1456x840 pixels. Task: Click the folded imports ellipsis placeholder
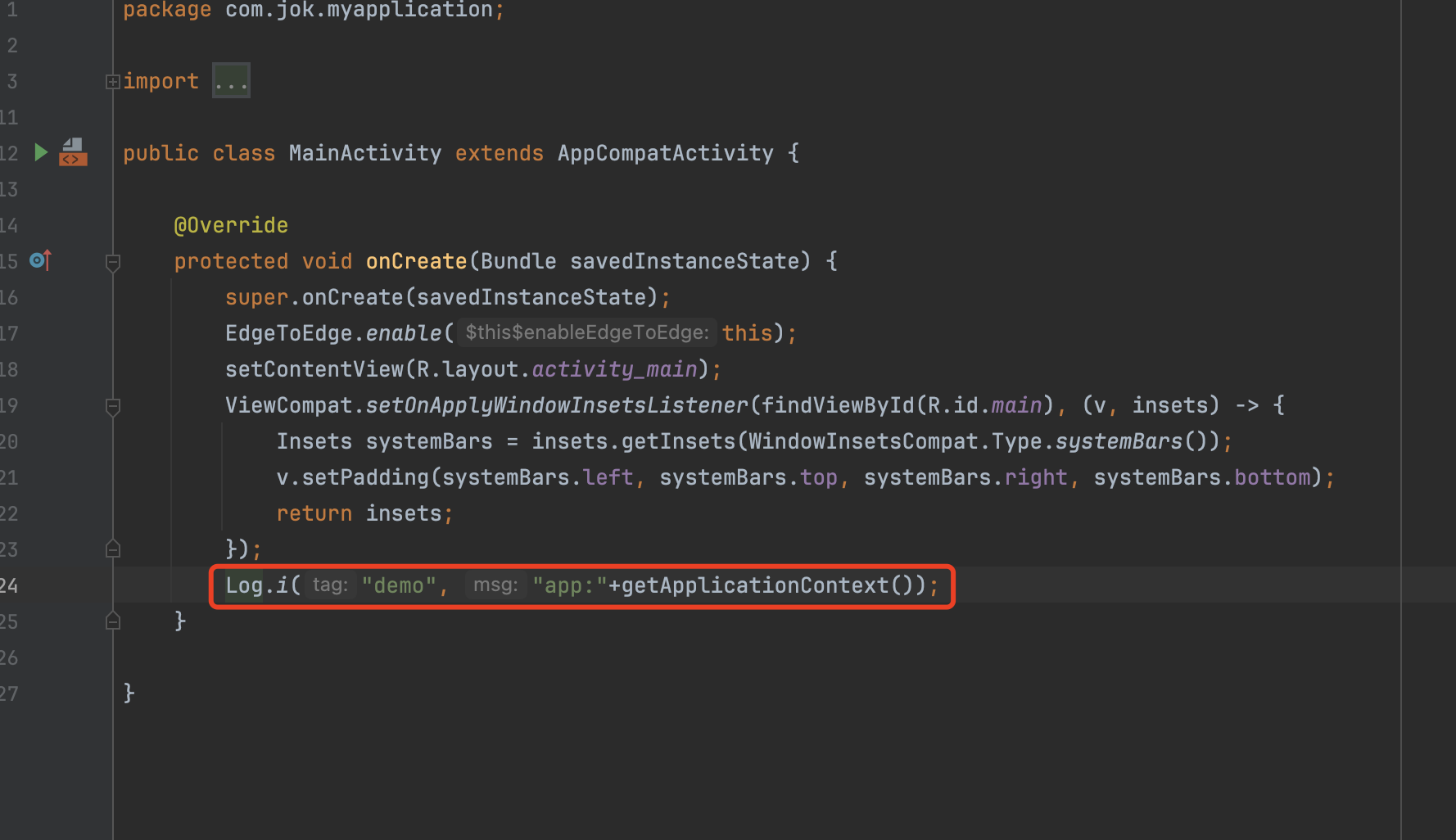coord(231,81)
